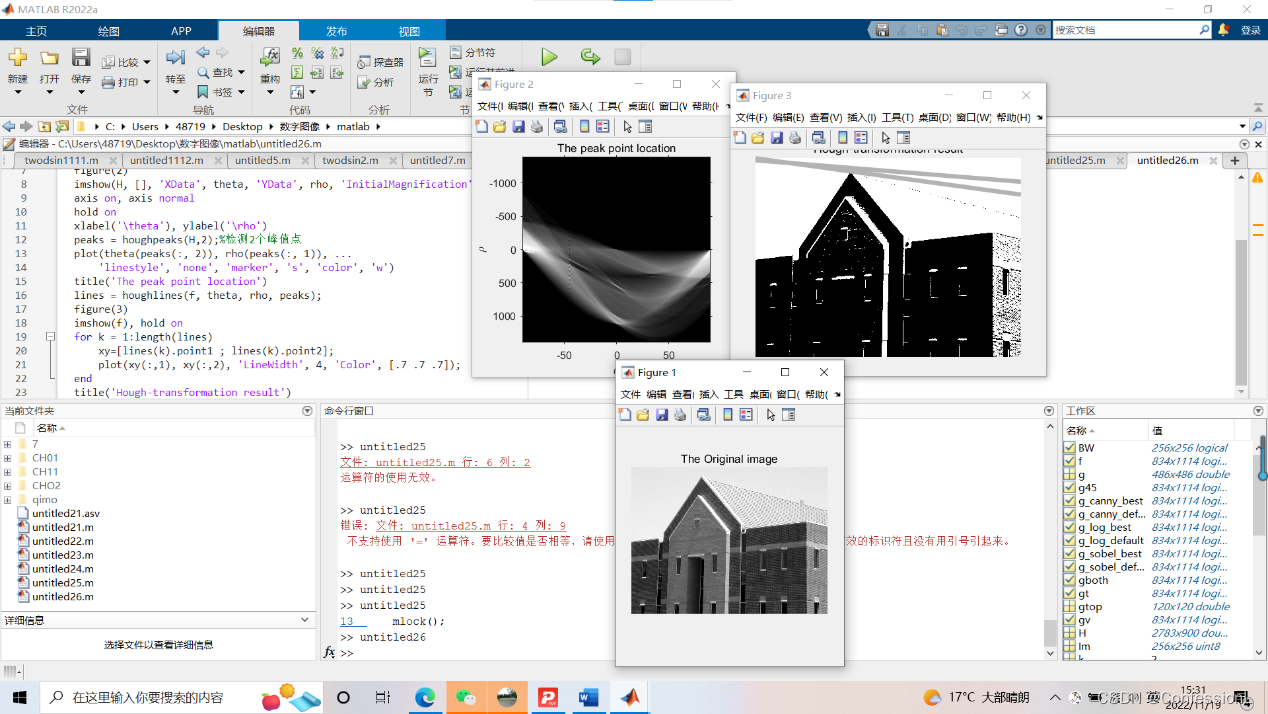1268x714 pixels.
Task: Click the checkbox icon next to g_log_best
Action: [x=1071, y=527]
